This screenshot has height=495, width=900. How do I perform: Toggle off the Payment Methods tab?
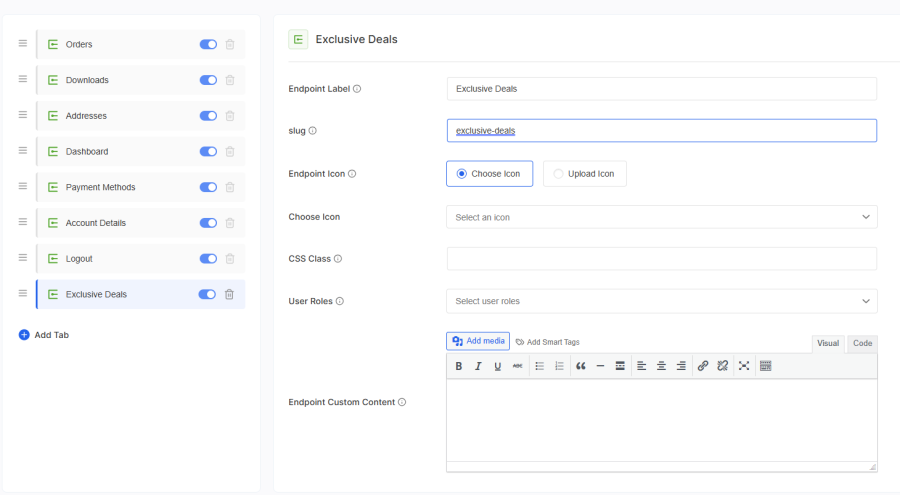coord(208,187)
